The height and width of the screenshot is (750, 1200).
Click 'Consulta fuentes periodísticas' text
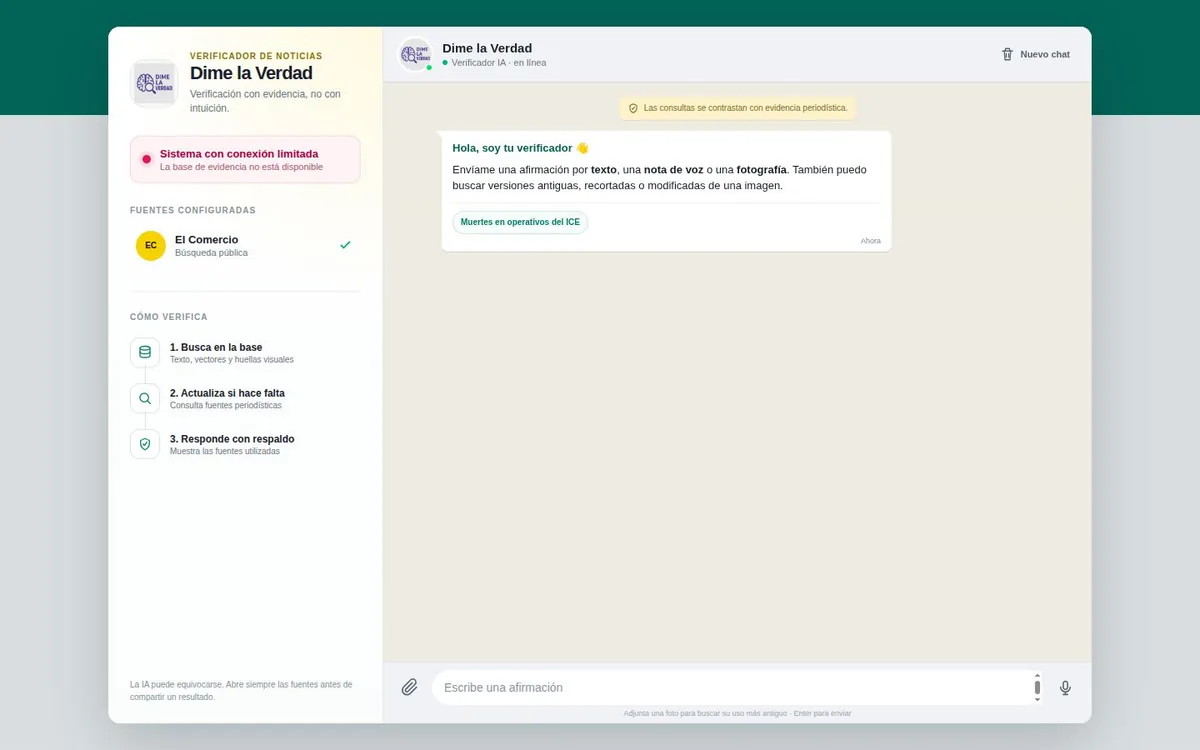coord(226,405)
